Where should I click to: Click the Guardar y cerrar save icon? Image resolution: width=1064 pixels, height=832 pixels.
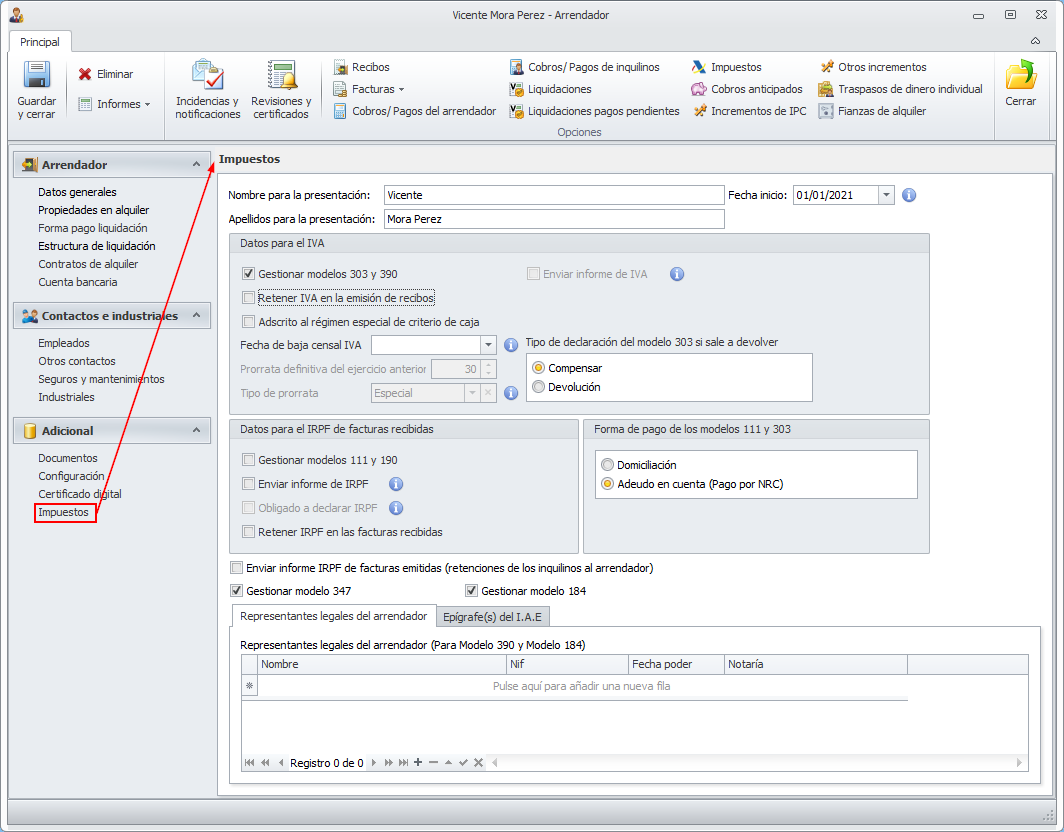point(37,75)
